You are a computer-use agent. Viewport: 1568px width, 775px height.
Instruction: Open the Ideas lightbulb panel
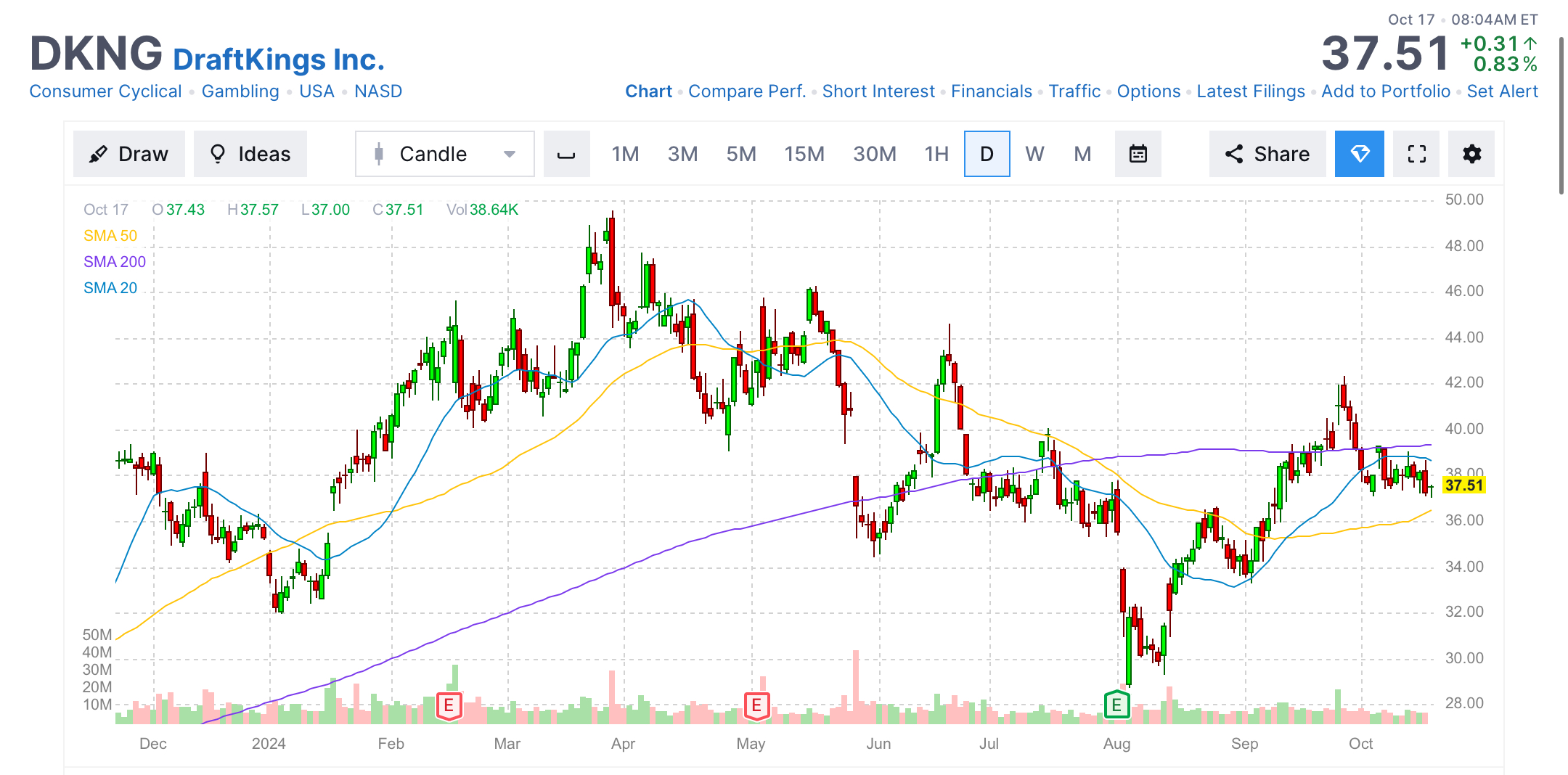click(x=250, y=153)
